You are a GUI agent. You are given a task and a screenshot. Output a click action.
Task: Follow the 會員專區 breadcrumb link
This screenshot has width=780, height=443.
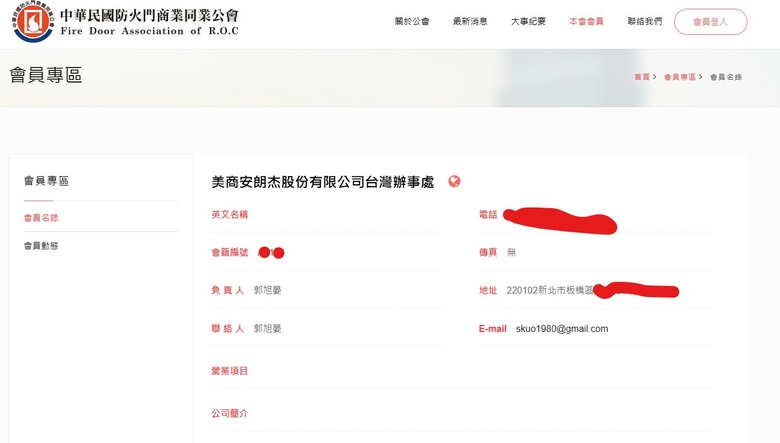pyautogui.click(x=680, y=77)
